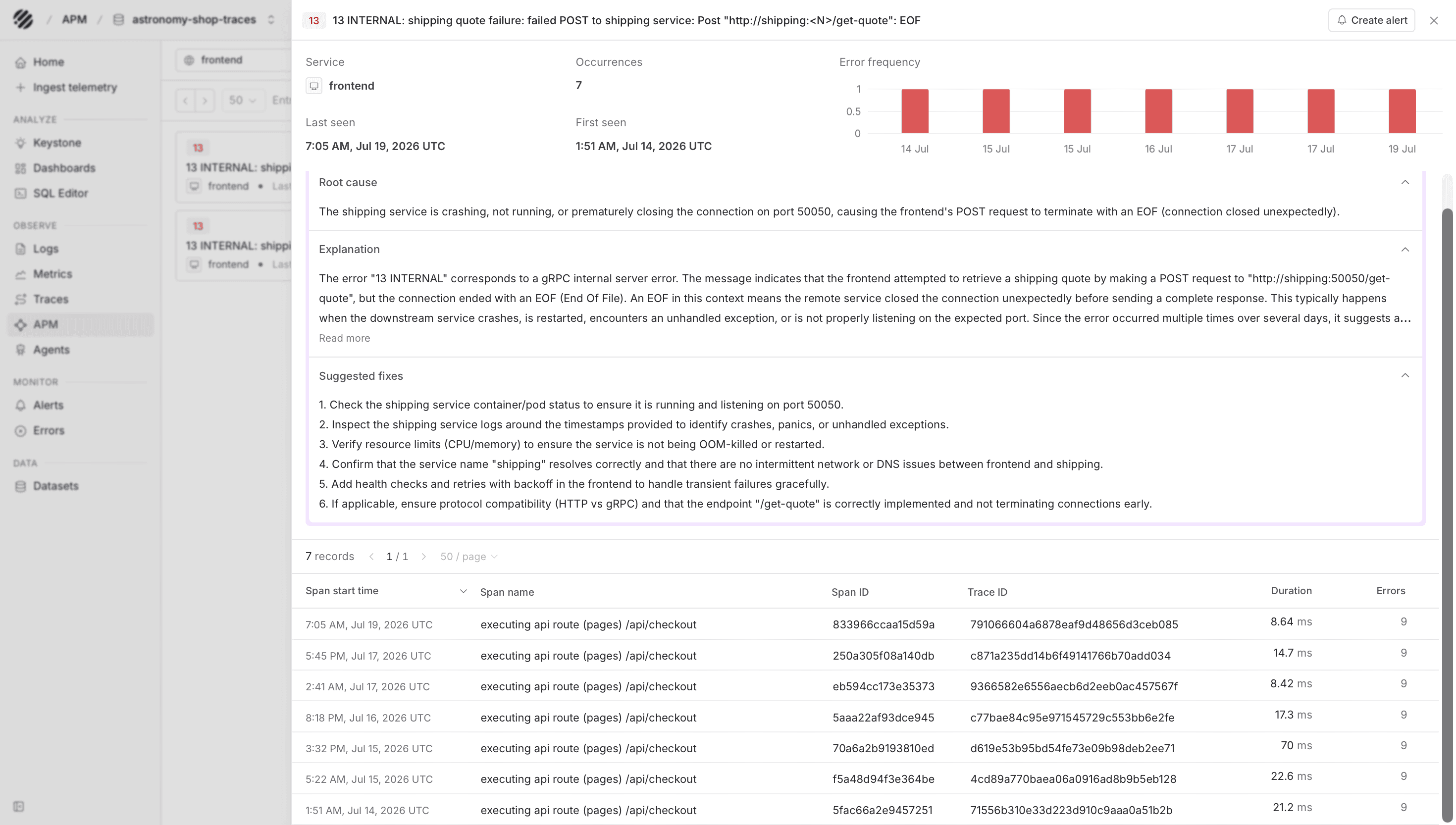
Task: Click the Metrics chart icon
Action: point(21,274)
